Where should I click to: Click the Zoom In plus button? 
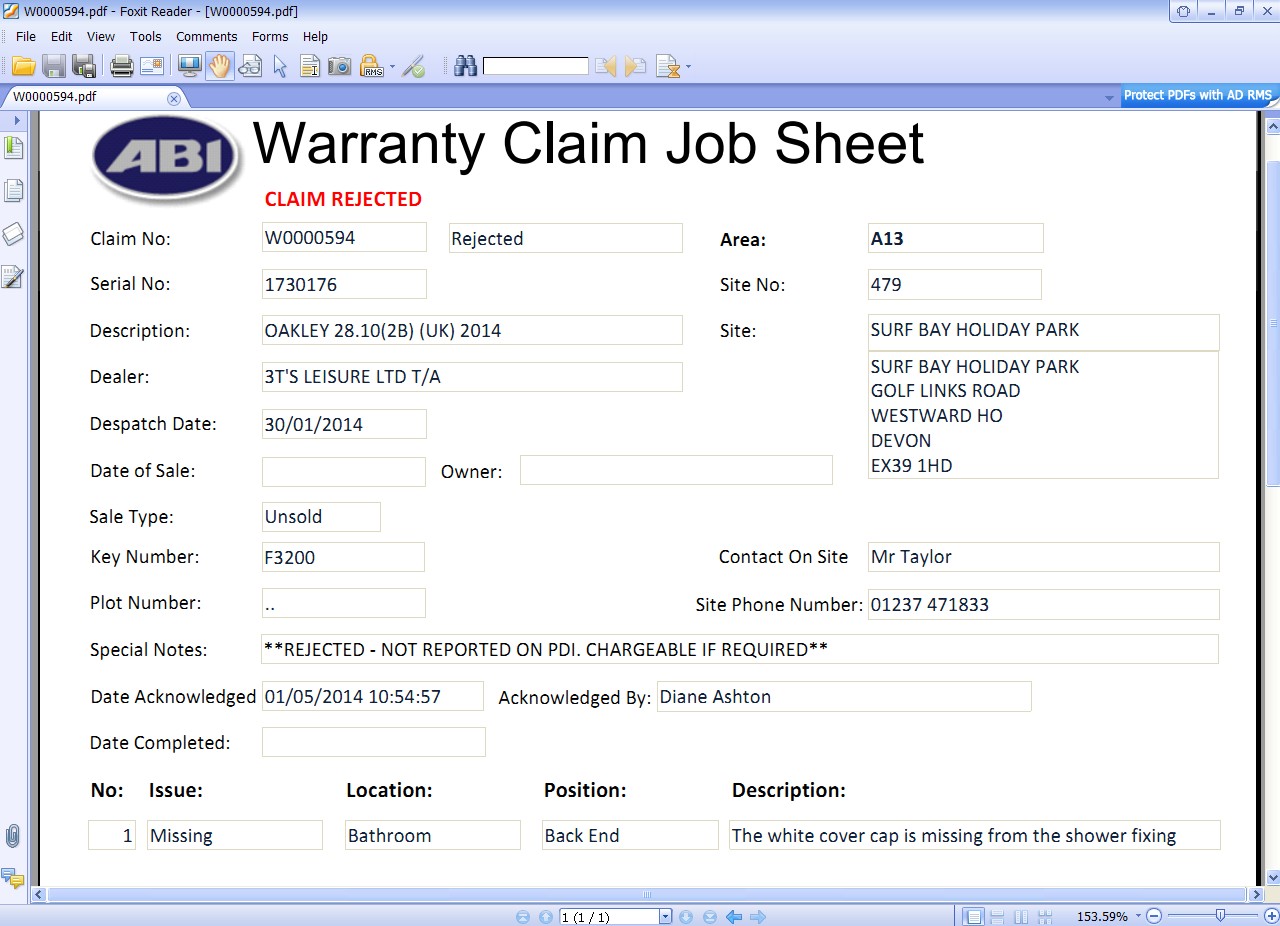pos(1271,917)
